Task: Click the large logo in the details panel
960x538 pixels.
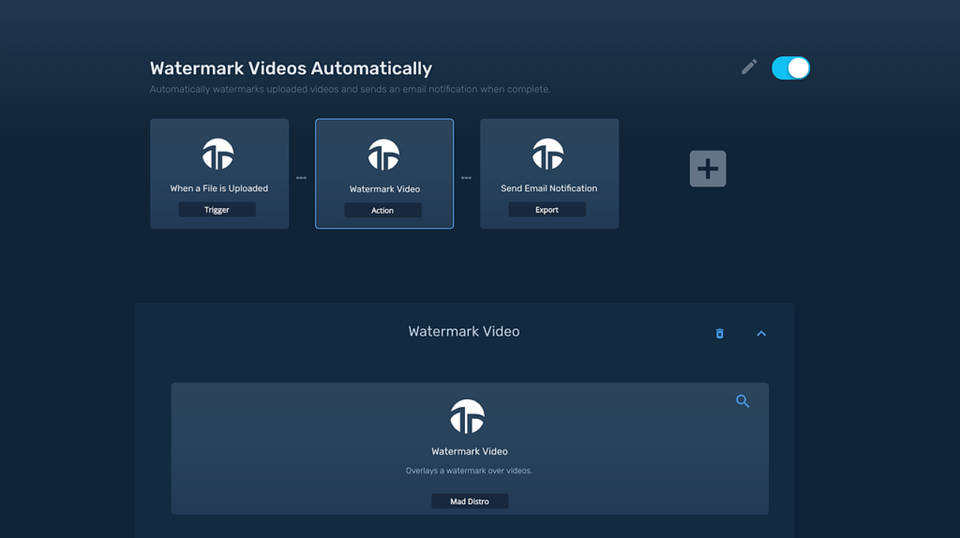Action: point(468,416)
